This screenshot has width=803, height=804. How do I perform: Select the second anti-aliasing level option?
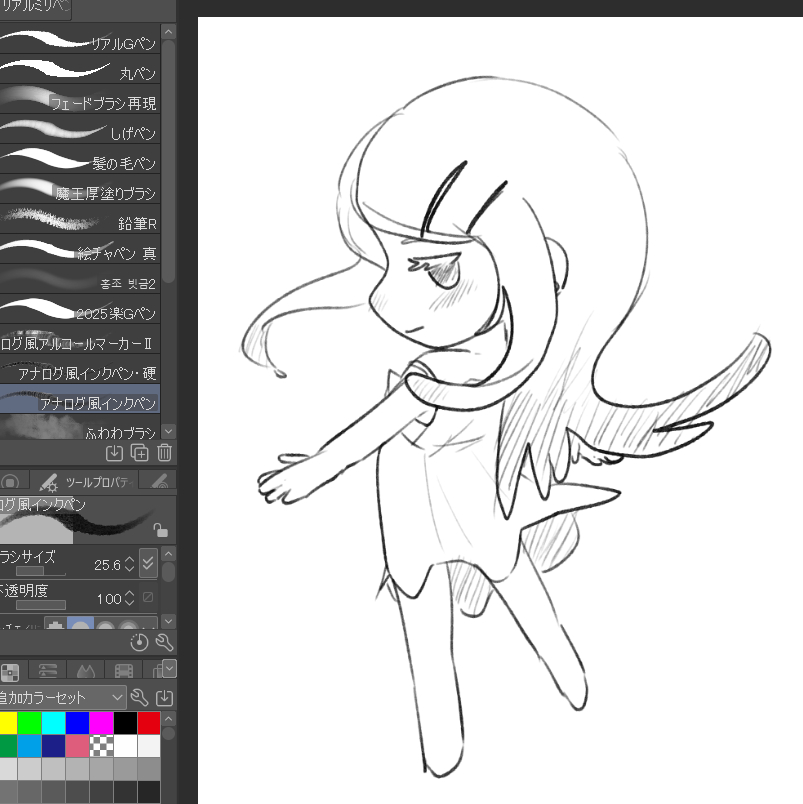(x=80, y=628)
